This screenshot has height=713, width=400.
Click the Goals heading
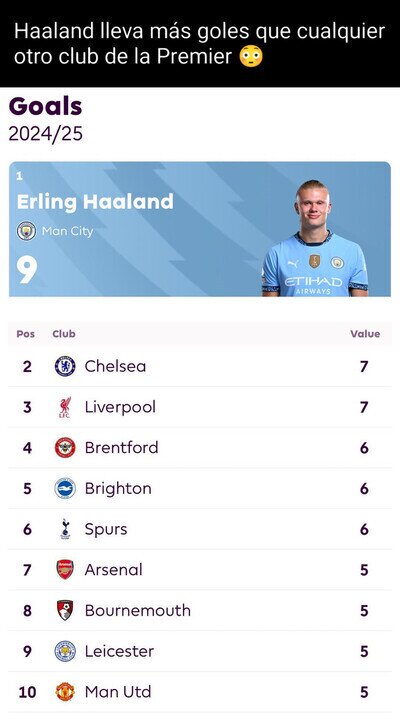coord(45,107)
